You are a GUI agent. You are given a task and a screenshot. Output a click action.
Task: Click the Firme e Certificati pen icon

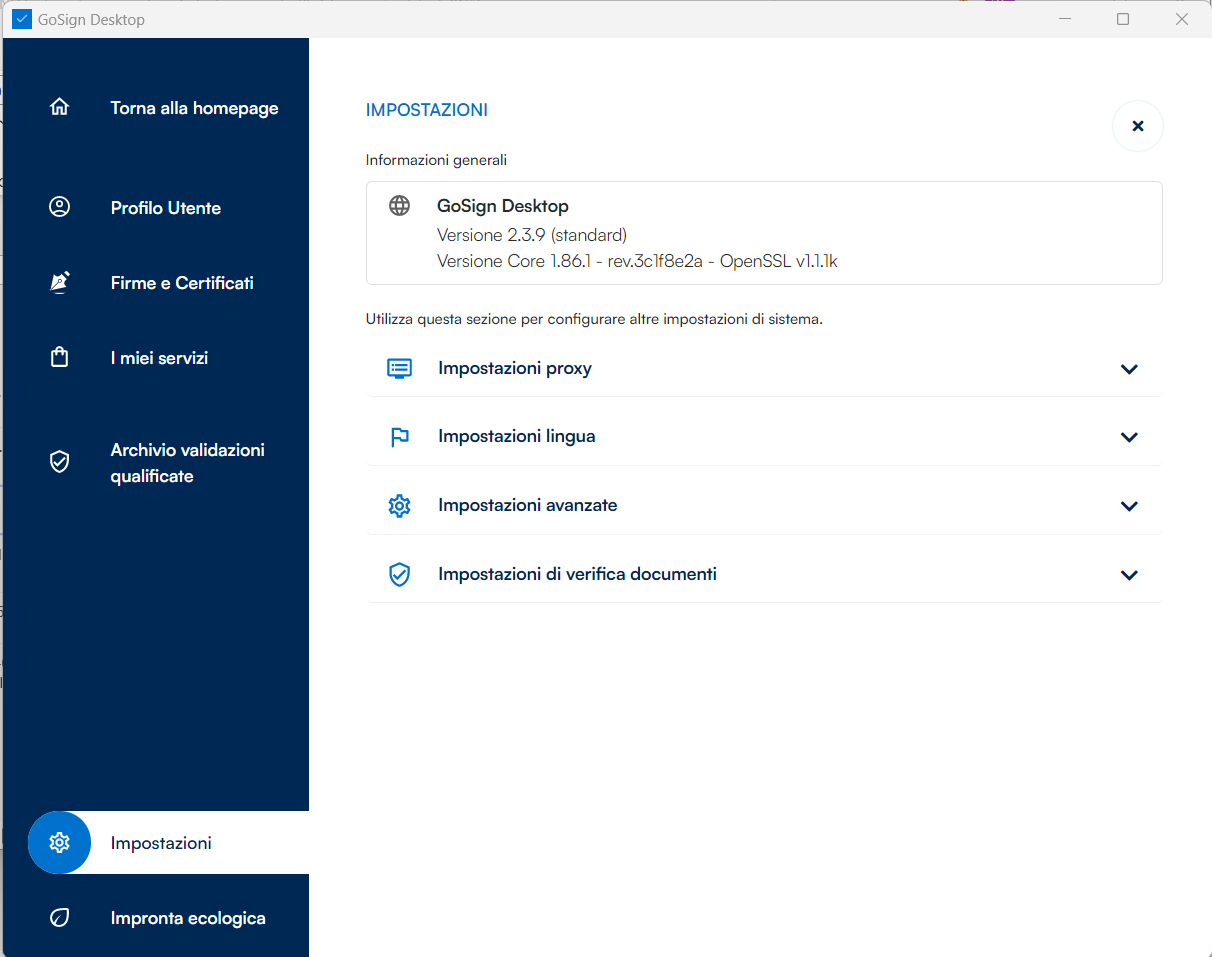(x=59, y=282)
